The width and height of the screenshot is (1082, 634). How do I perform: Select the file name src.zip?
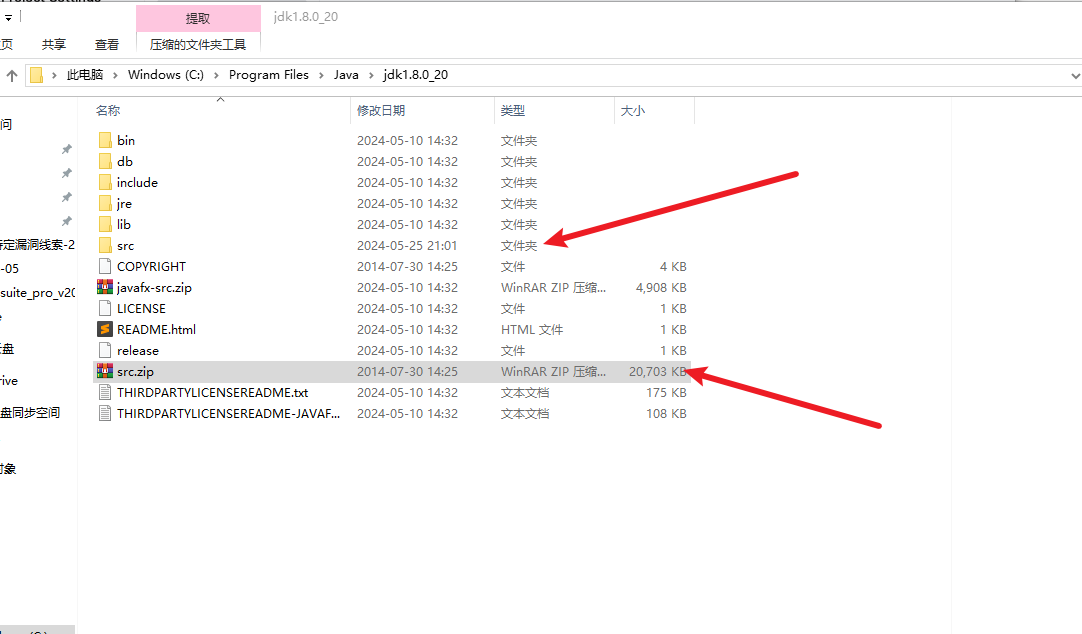(x=135, y=372)
